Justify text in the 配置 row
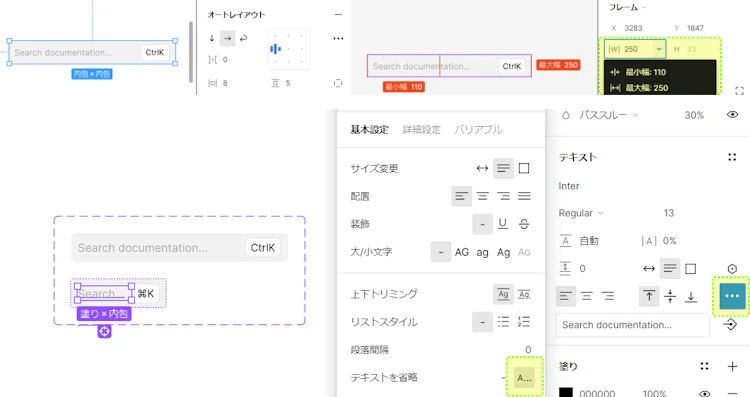 click(524, 196)
